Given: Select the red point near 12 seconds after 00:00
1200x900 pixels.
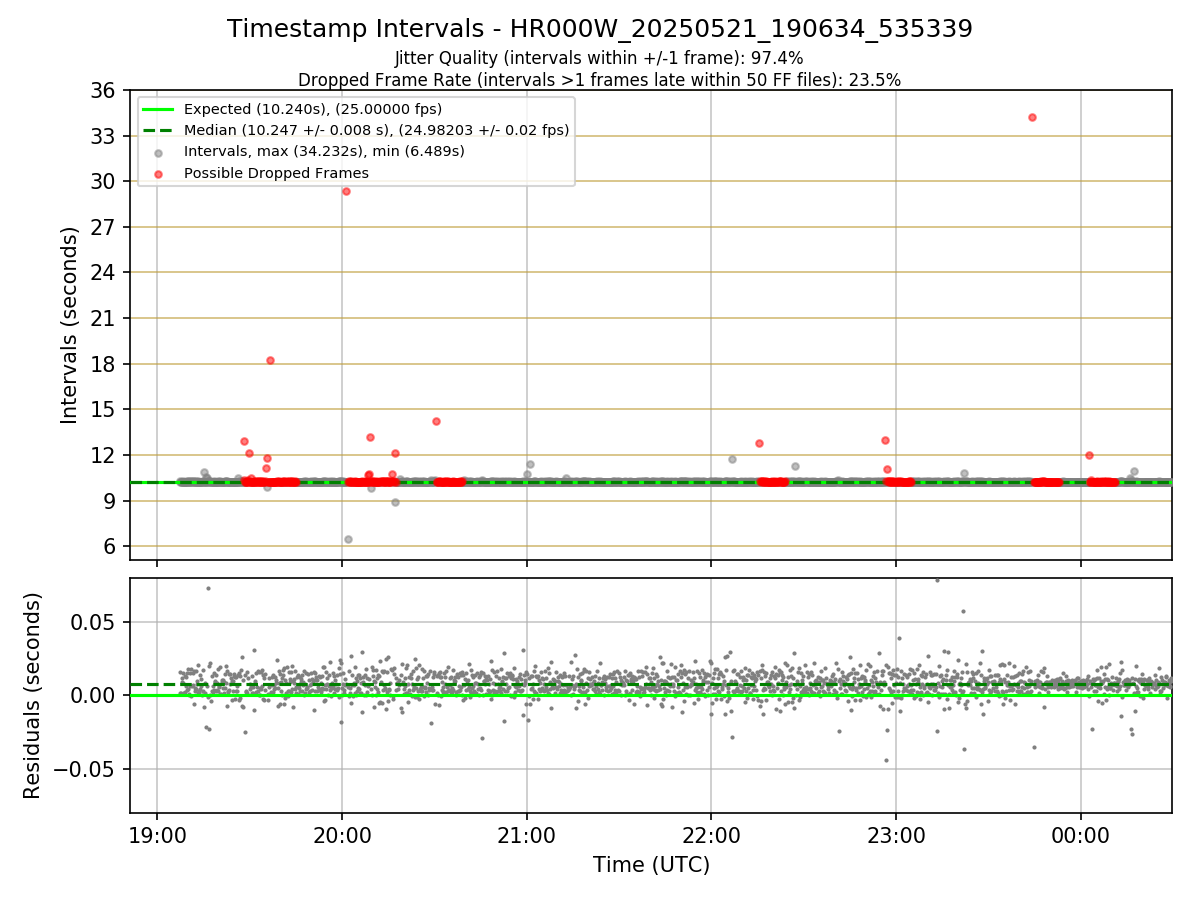Looking at the screenshot, I should 1089,455.
